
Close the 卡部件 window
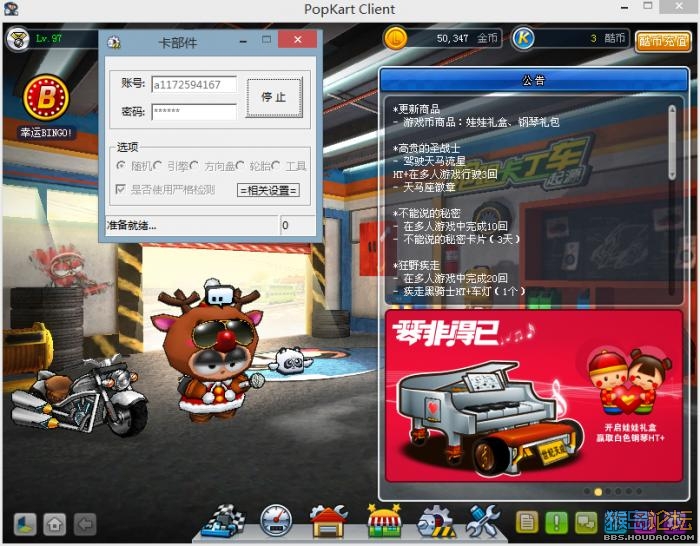(x=297, y=40)
